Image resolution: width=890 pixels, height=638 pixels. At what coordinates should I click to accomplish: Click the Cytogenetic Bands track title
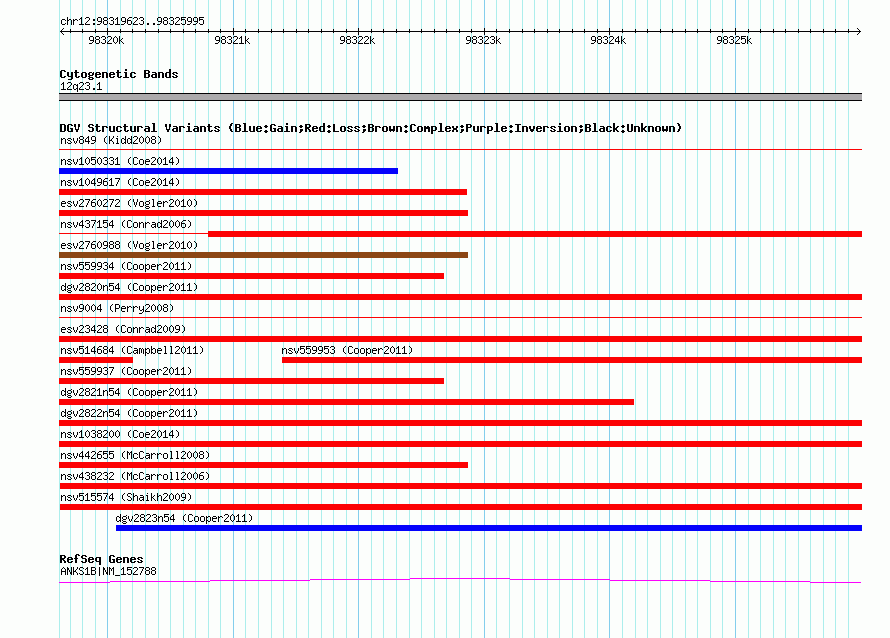click(119, 74)
